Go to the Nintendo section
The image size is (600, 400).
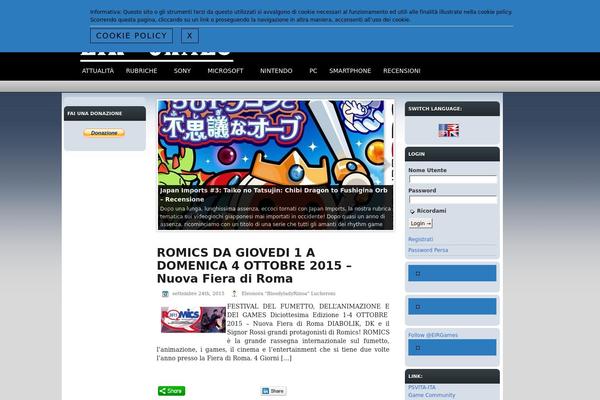pyautogui.click(x=276, y=71)
